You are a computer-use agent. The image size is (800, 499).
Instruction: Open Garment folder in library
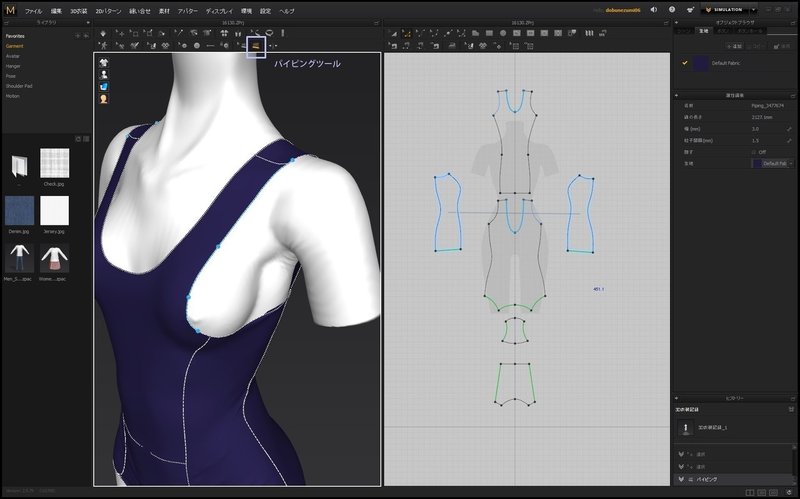click(x=15, y=46)
